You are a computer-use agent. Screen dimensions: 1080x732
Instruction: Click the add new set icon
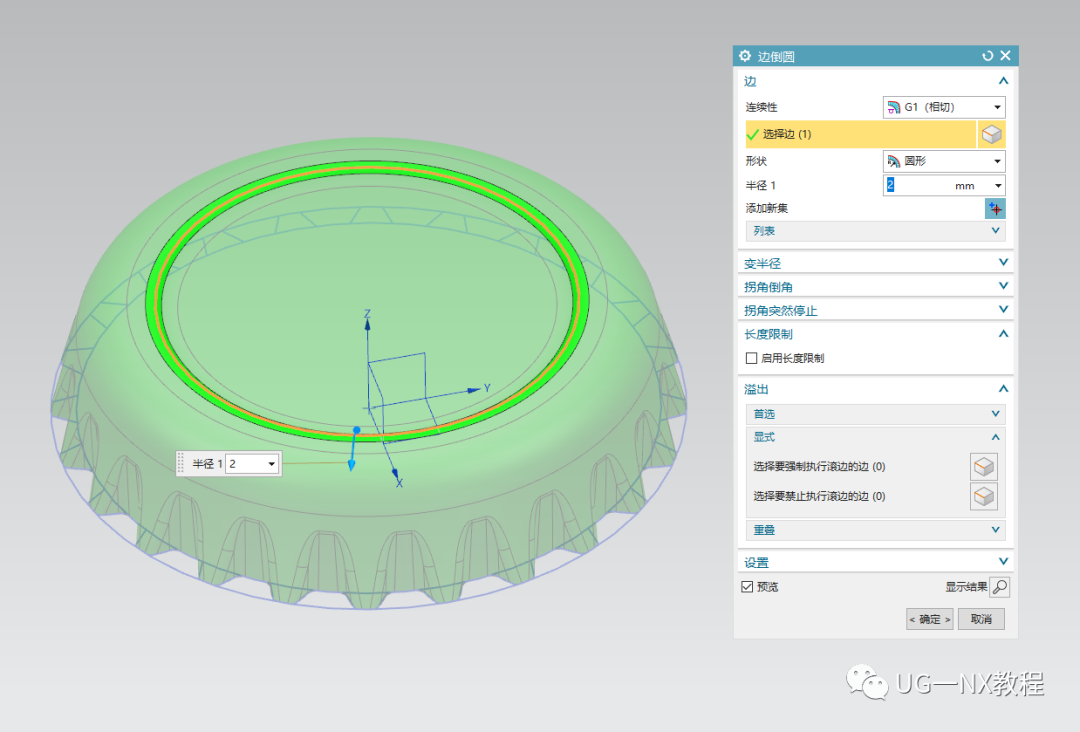(995, 209)
